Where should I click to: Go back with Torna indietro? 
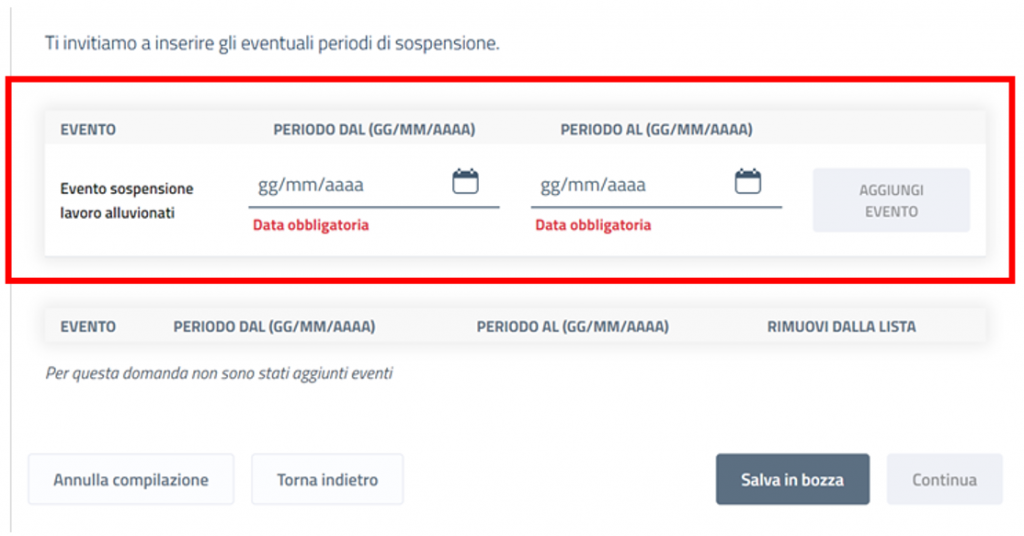coord(327,480)
